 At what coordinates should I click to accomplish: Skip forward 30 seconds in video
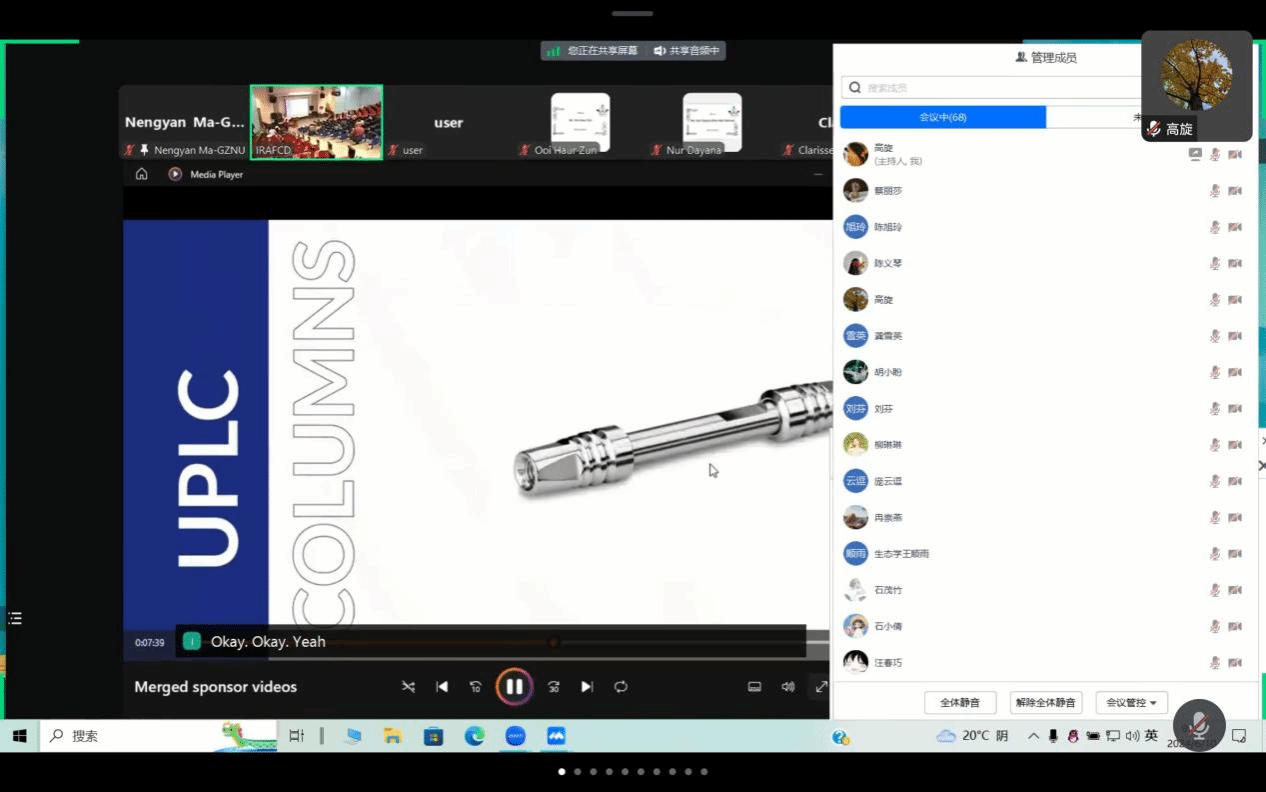pos(553,687)
